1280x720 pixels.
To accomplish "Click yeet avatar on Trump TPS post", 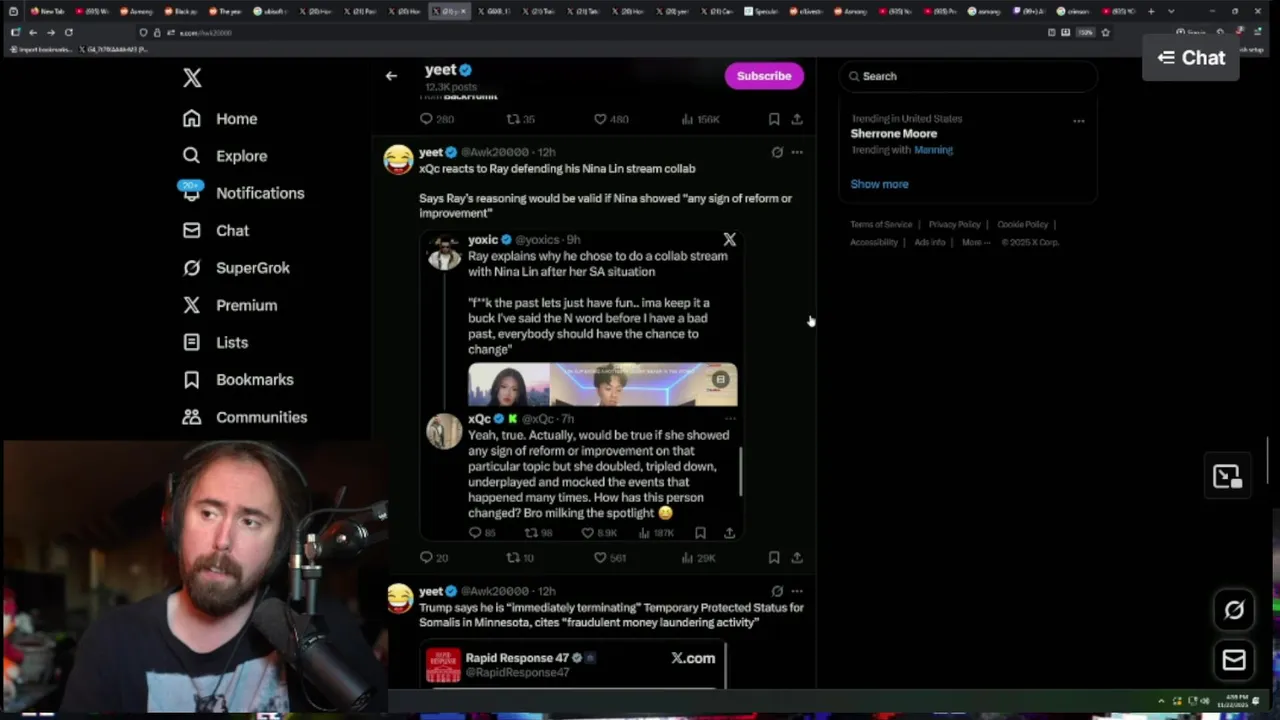I will pyautogui.click(x=398, y=599).
